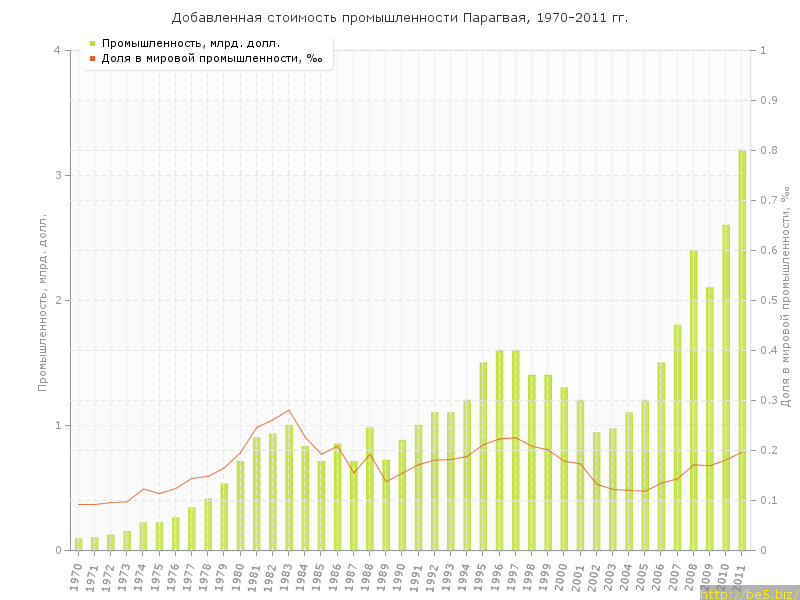Open the be5.biz link in the corner
800x600 pixels.
click(x=748, y=593)
